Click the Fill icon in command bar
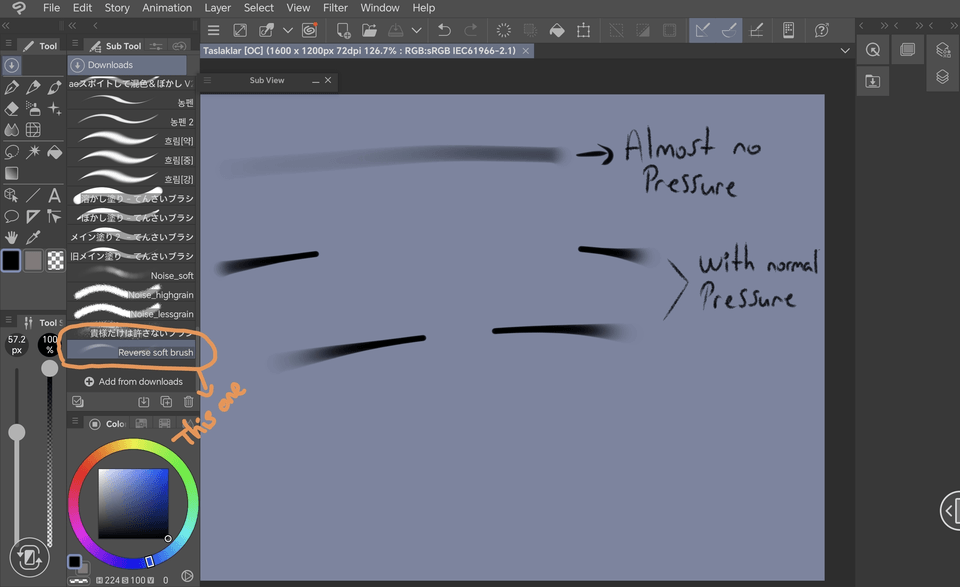Screen dimensions: 960x587 (x=557, y=30)
